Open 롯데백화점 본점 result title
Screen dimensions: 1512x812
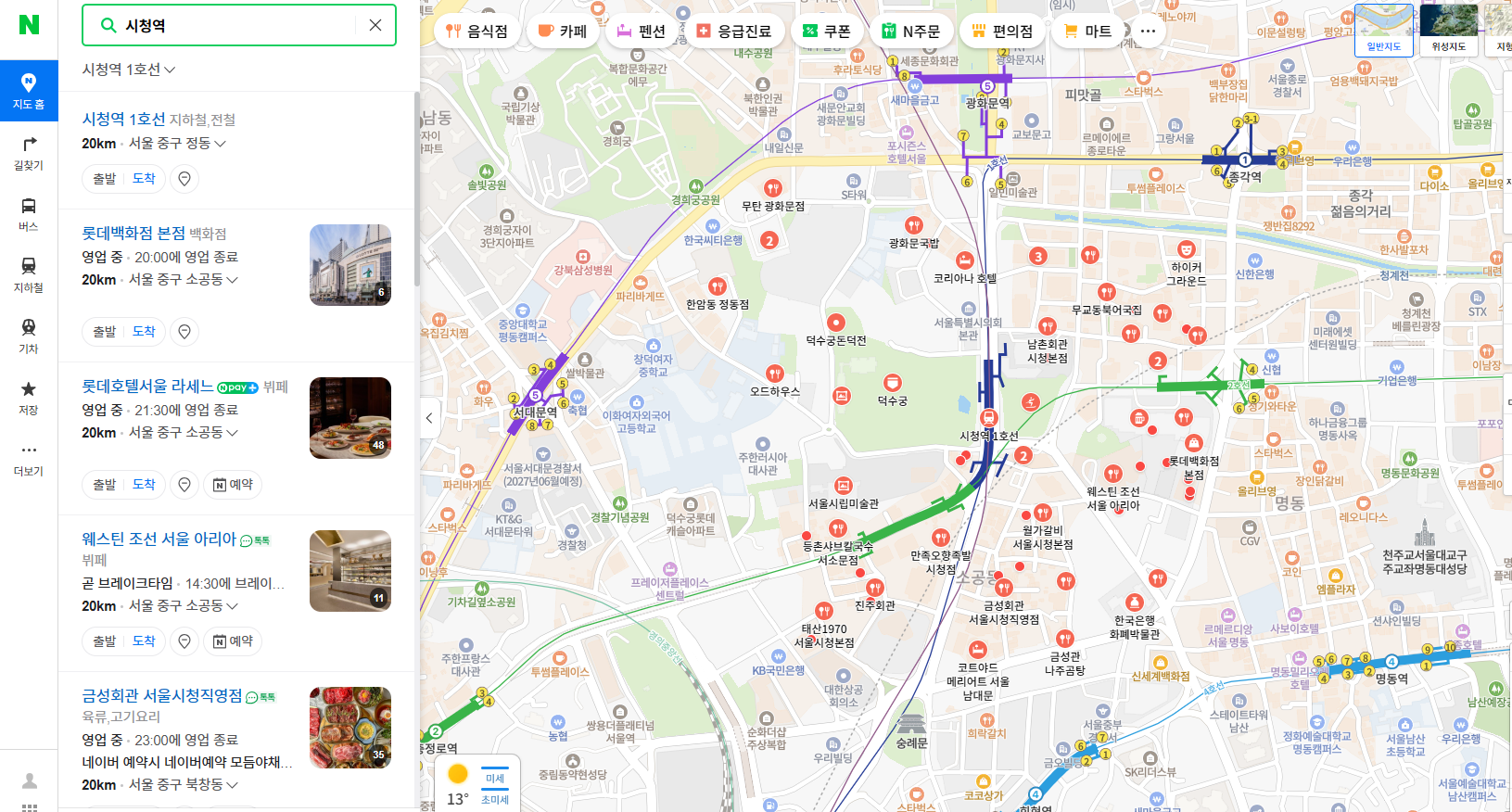[133, 233]
